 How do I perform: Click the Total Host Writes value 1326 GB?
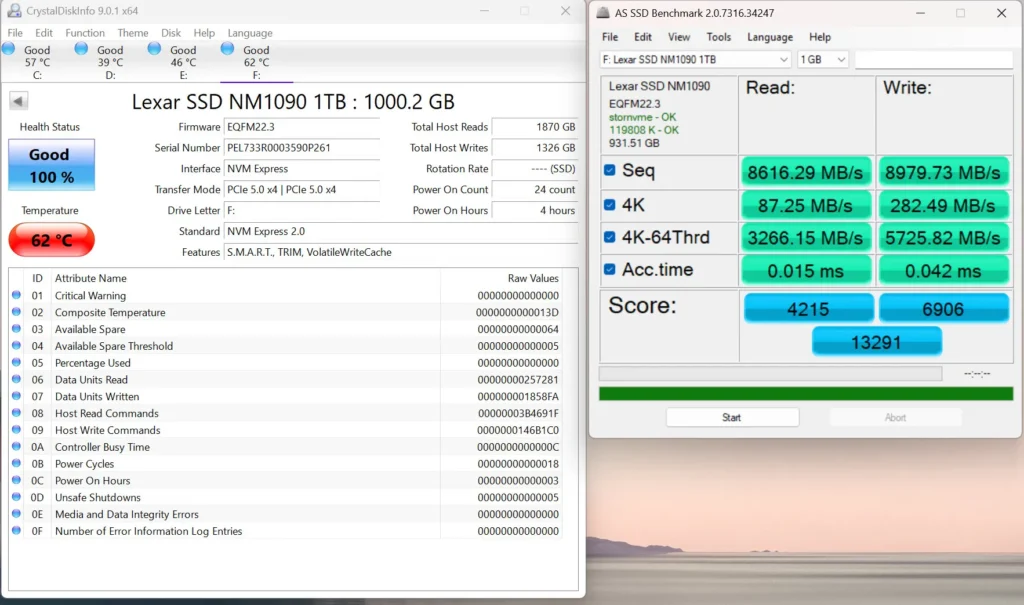(x=535, y=148)
